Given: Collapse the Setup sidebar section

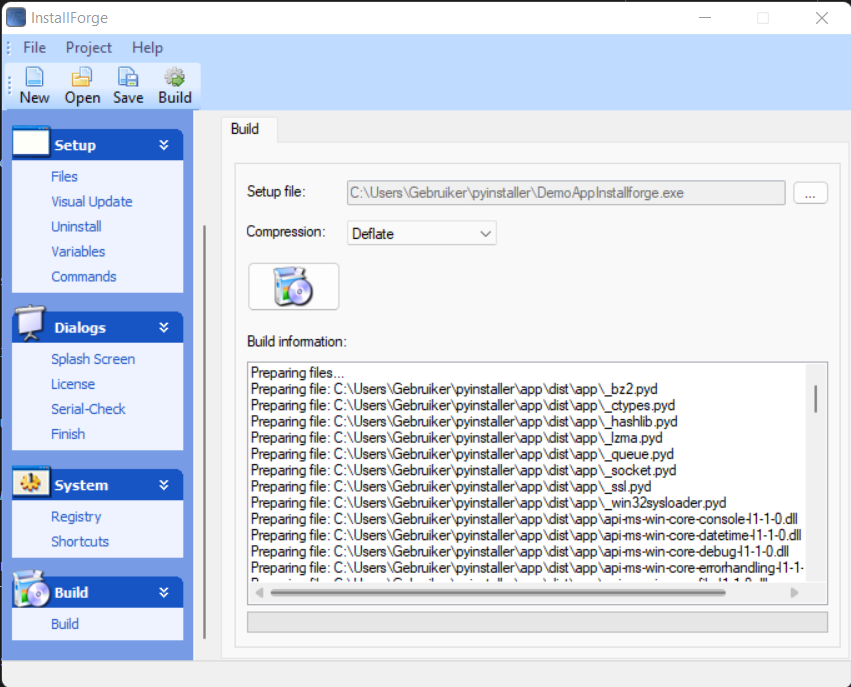Looking at the screenshot, I should (x=164, y=145).
